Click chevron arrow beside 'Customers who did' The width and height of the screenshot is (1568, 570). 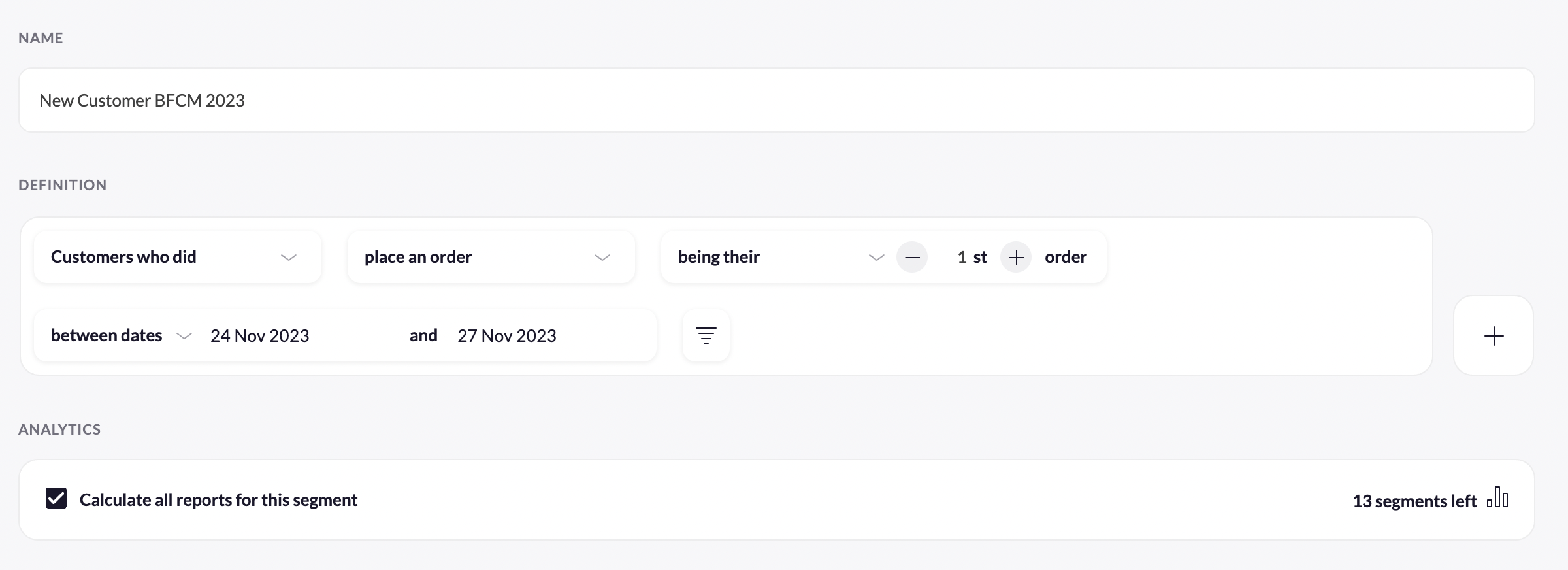pos(289,258)
